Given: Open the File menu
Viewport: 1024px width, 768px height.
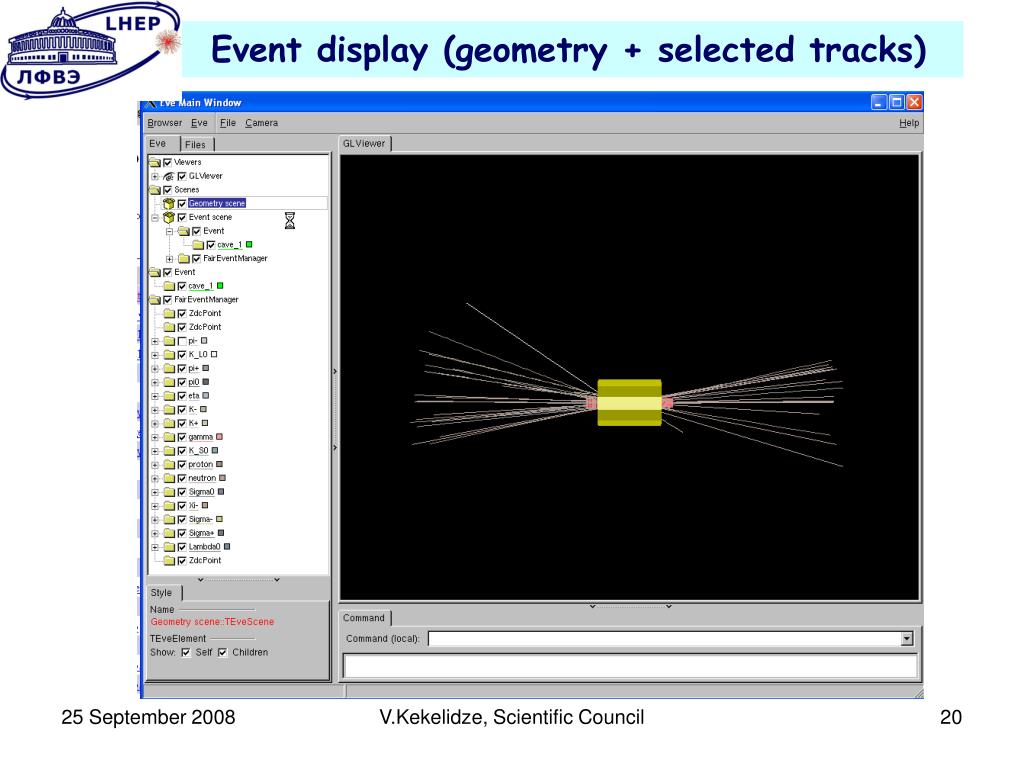Looking at the screenshot, I should 228,123.
